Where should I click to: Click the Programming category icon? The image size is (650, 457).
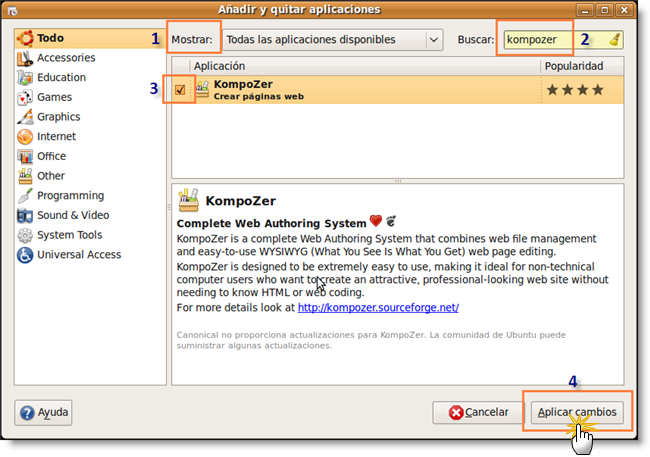25,196
